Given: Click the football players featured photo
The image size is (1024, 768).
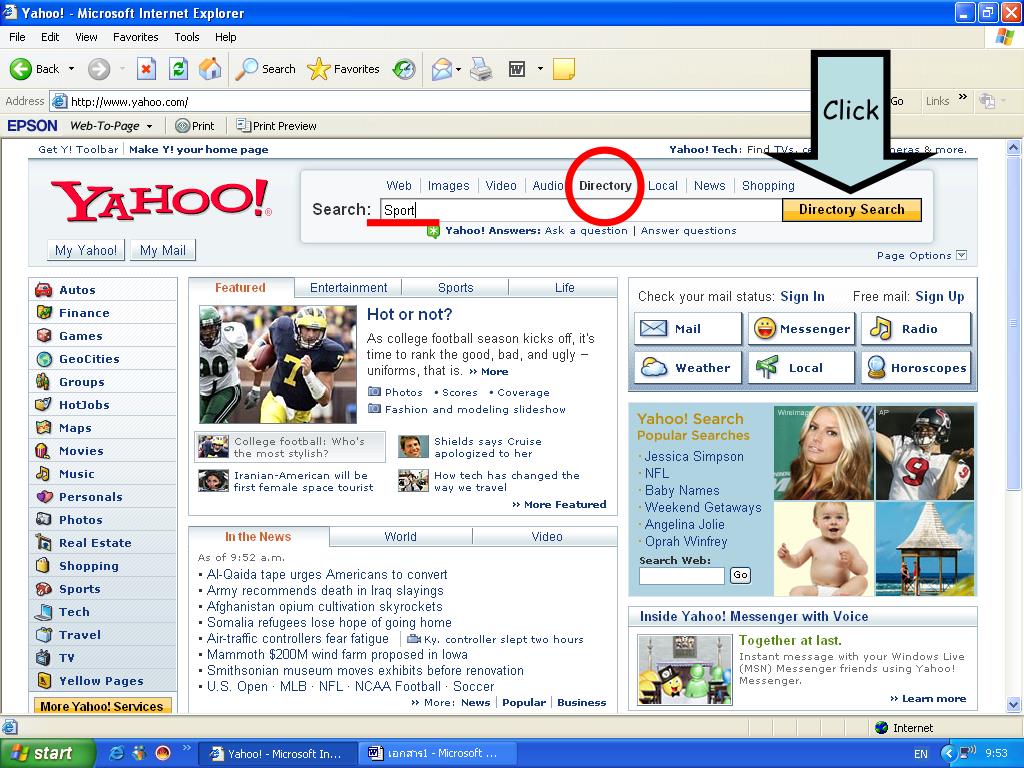Looking at the screenshot, I should (278, 364).
